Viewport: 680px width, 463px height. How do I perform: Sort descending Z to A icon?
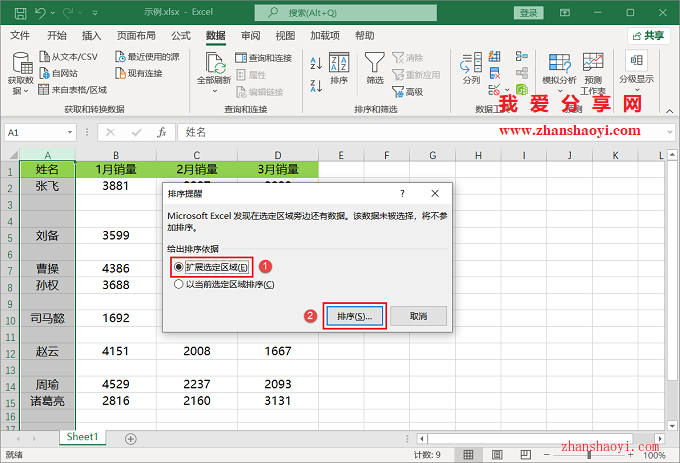click(316, 85)
